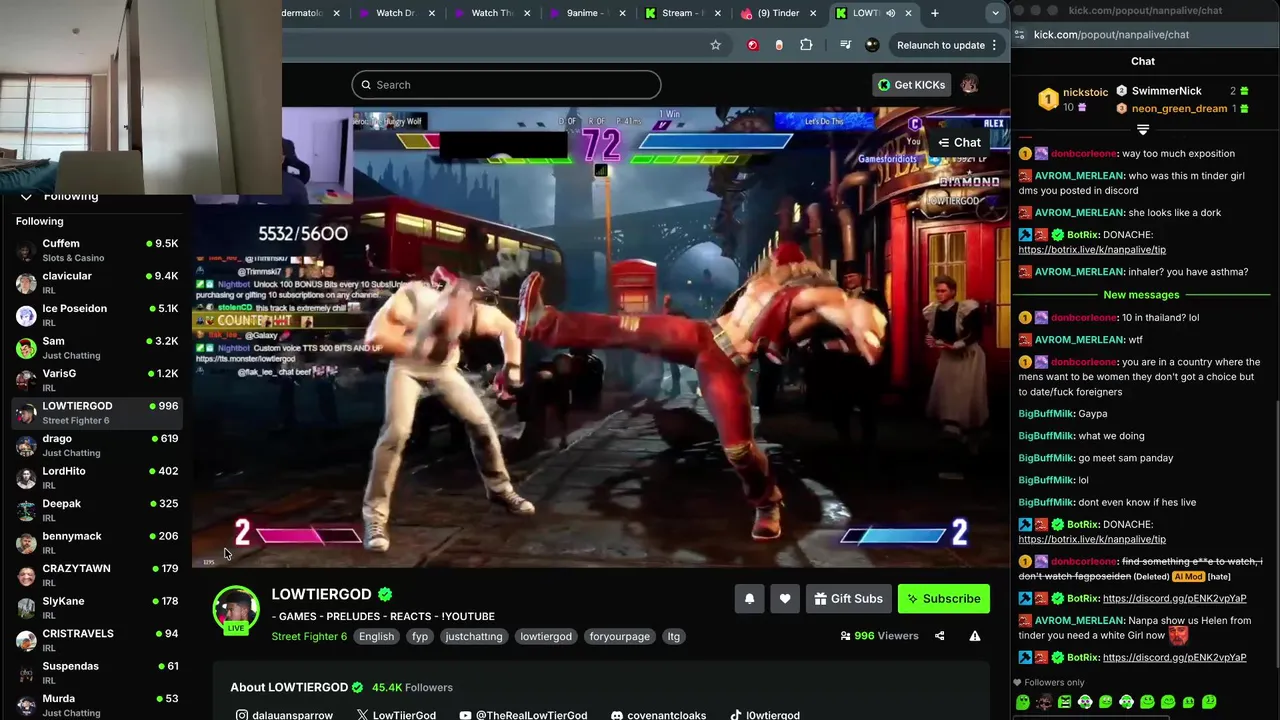Bookmark this page with the star icon
1280x720 pixels.
(x=715, y=45)
